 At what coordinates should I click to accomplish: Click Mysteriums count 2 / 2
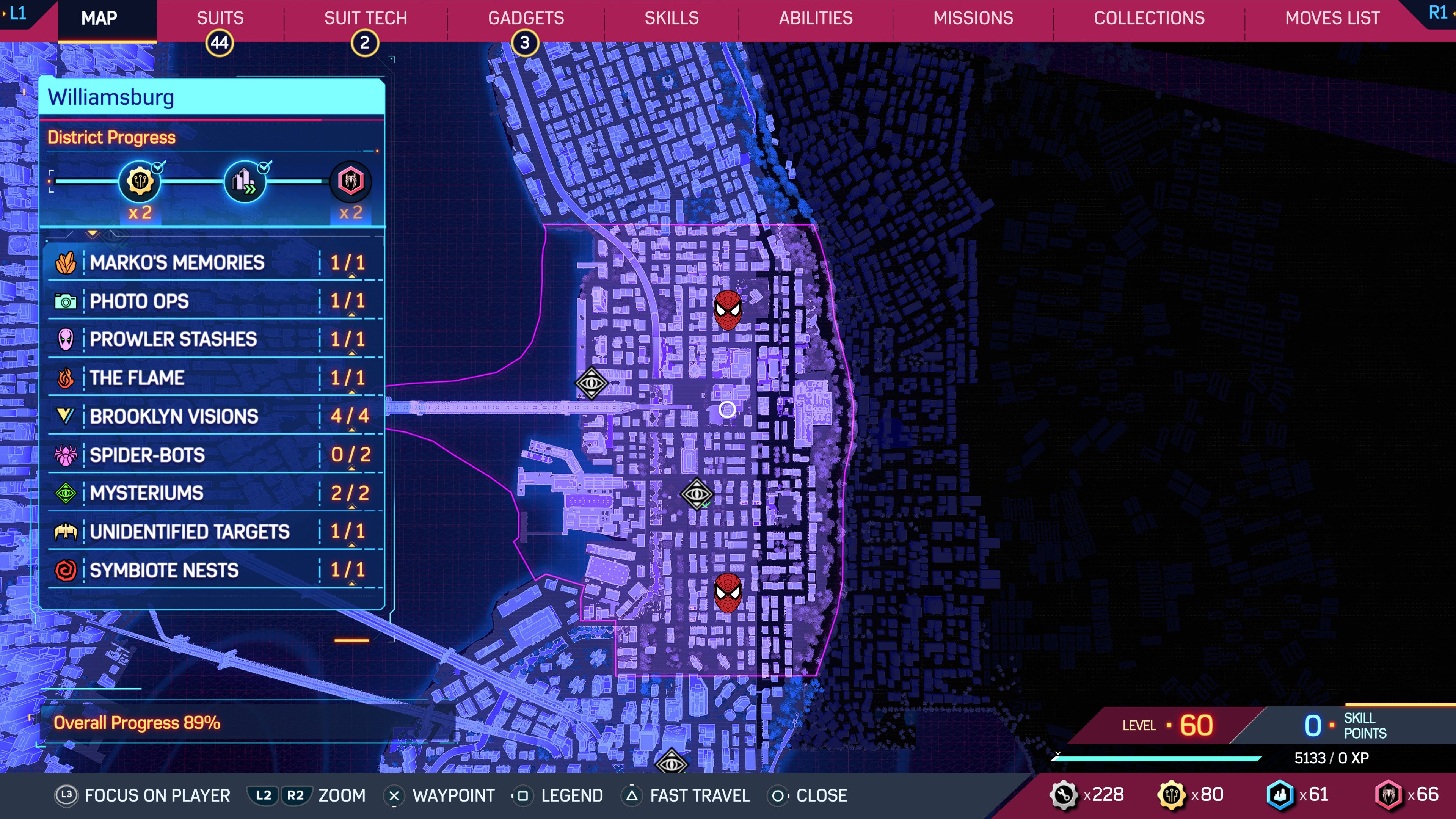[350, 493]
